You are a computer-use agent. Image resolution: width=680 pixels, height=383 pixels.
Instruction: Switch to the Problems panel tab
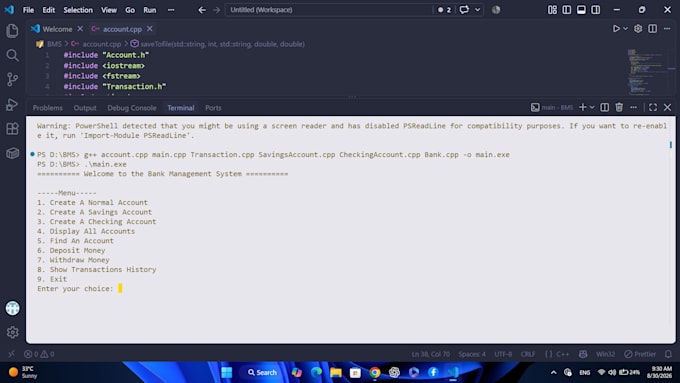[x=48, y=108]
